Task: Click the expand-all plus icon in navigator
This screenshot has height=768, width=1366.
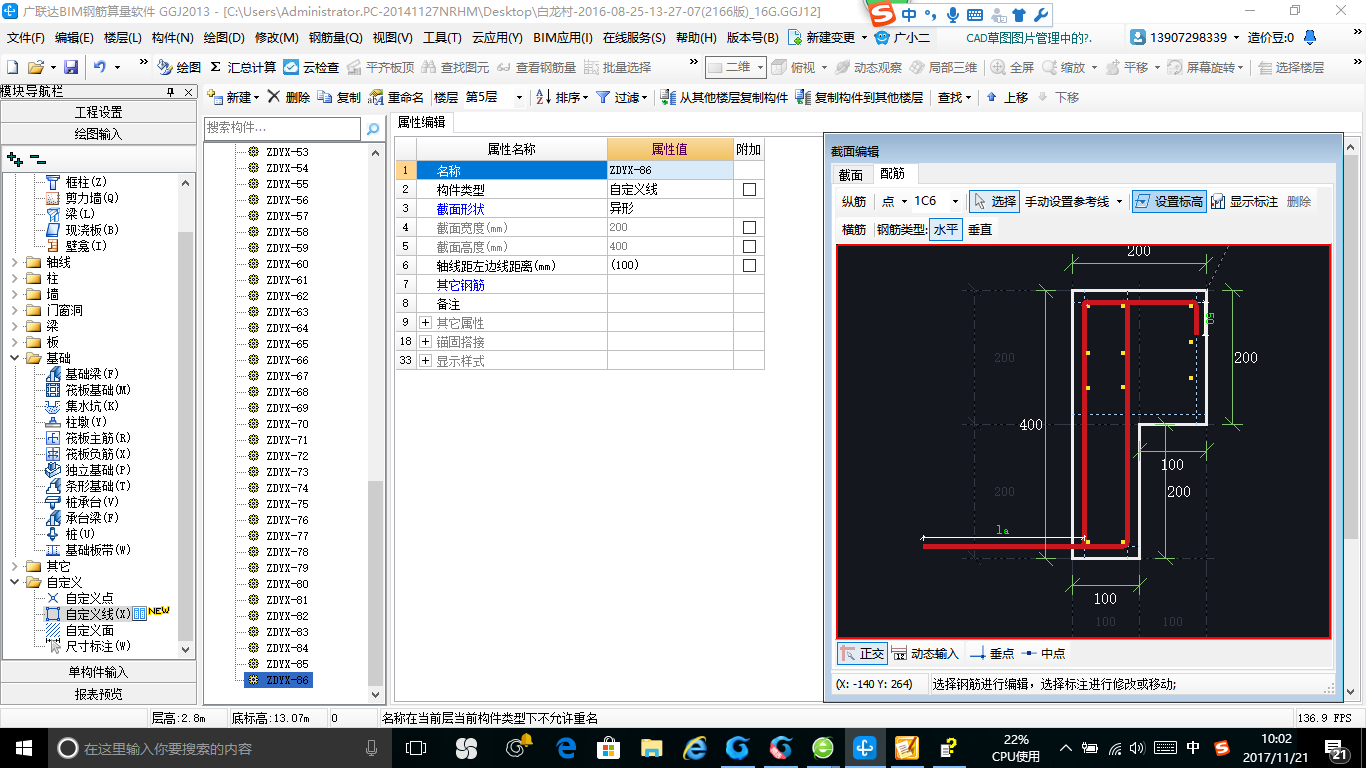Action: (15, 158)
